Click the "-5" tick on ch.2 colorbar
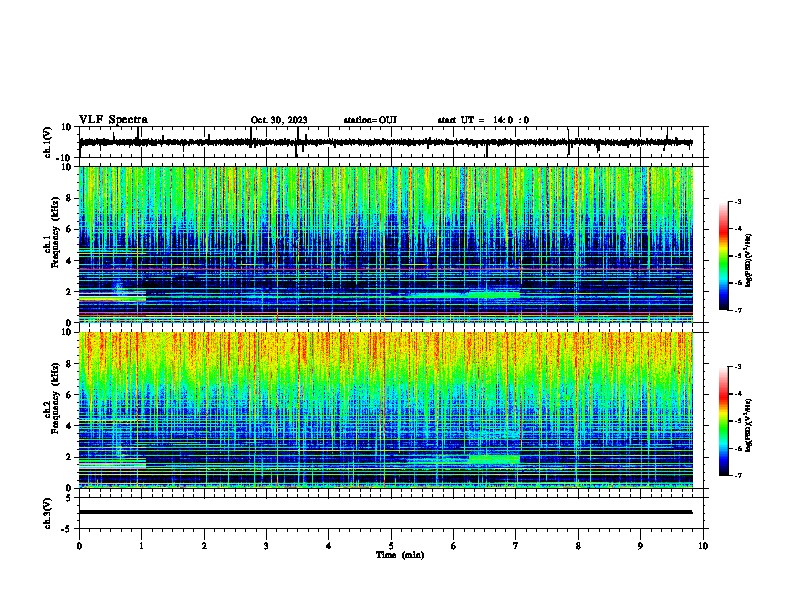792x612 pixels. [737, 421]
